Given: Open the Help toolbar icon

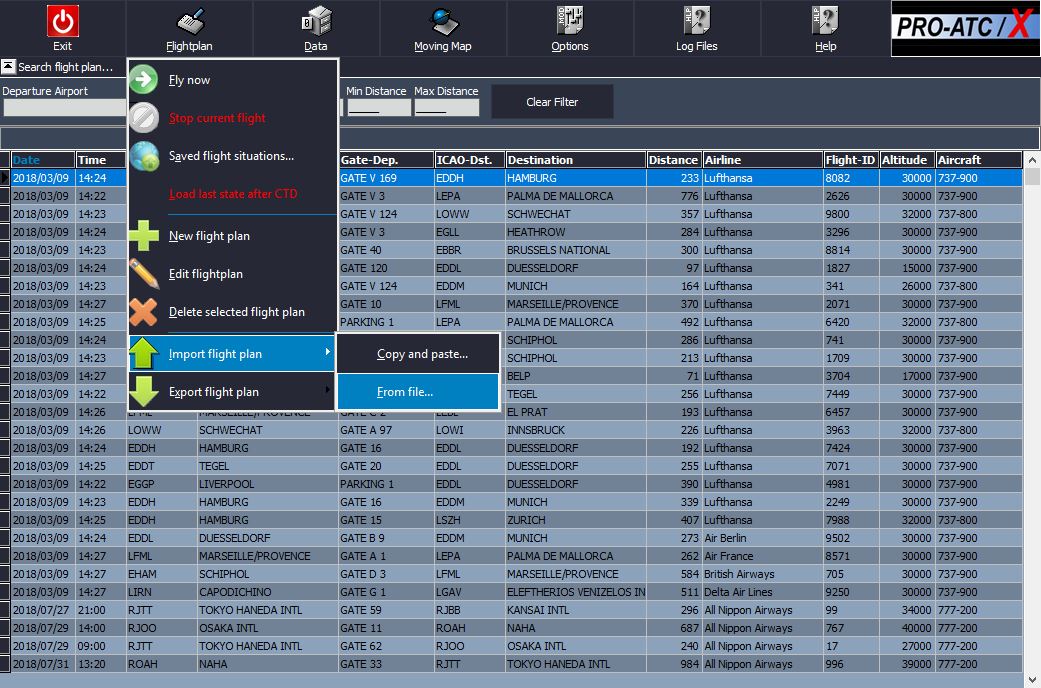Looking at the screenshot, I should [x=825, y=21].
